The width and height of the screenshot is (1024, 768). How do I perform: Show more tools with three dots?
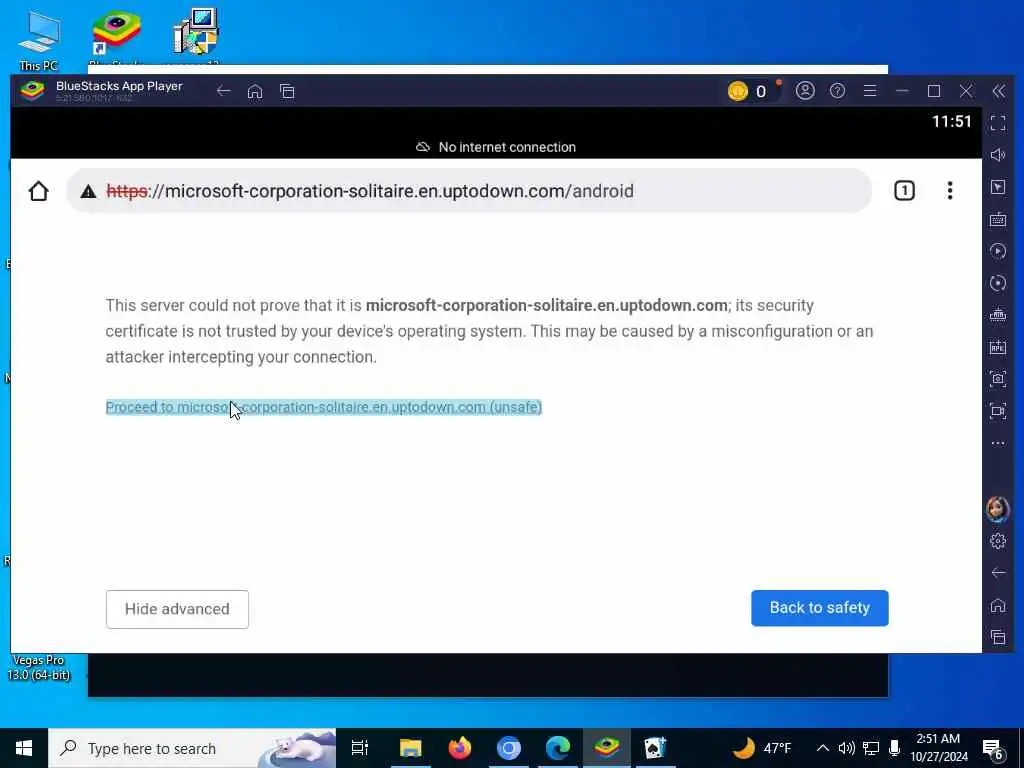coord(997,443)
